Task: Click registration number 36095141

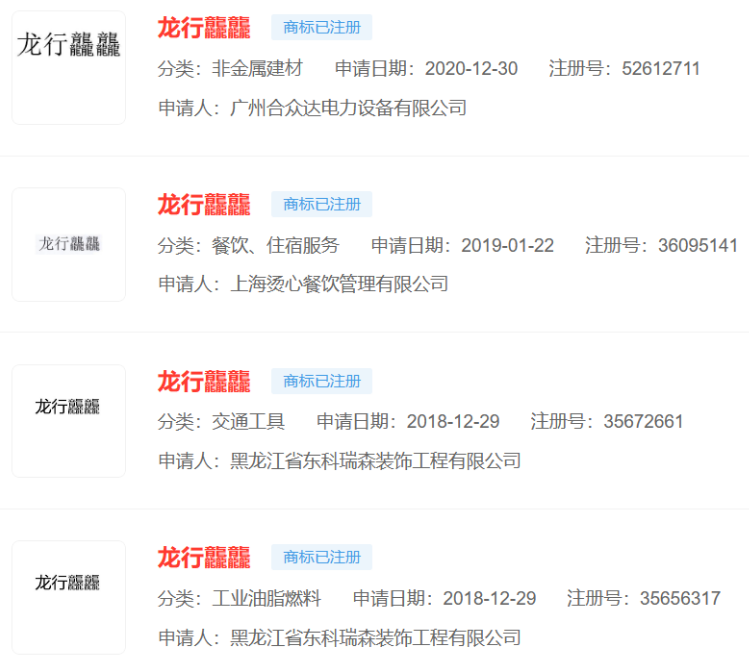Action: coord(697,246)
